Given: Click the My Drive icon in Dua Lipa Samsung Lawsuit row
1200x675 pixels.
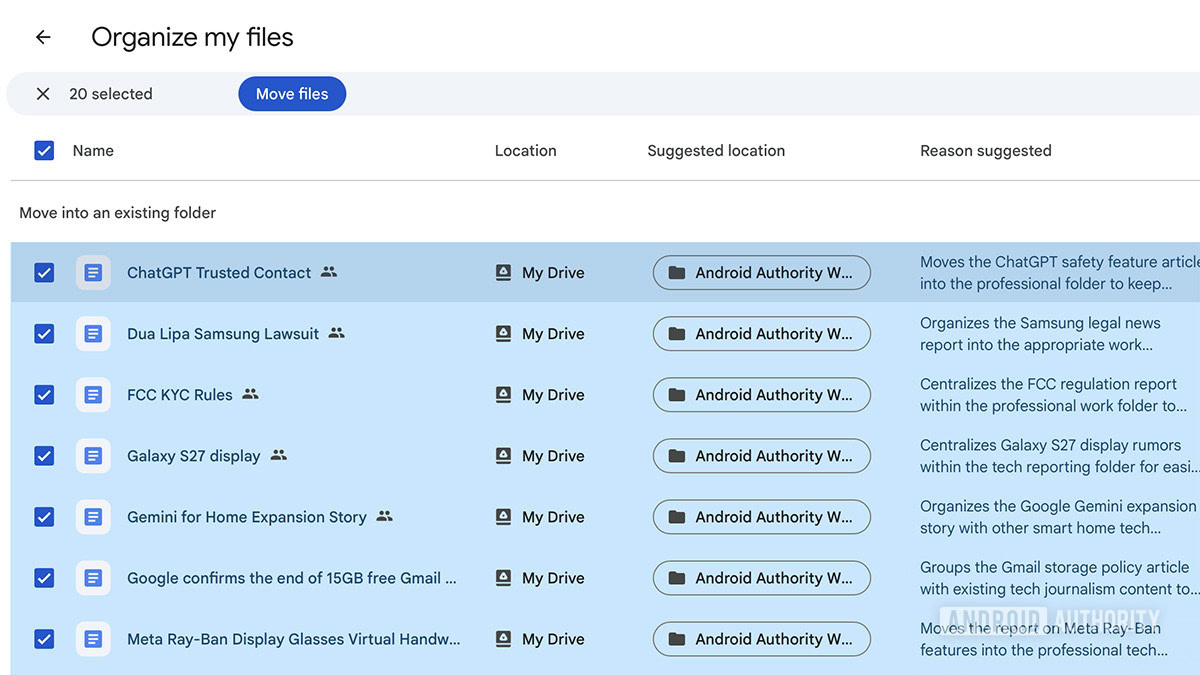Looking at the screenshot, I should coord(504,334).
